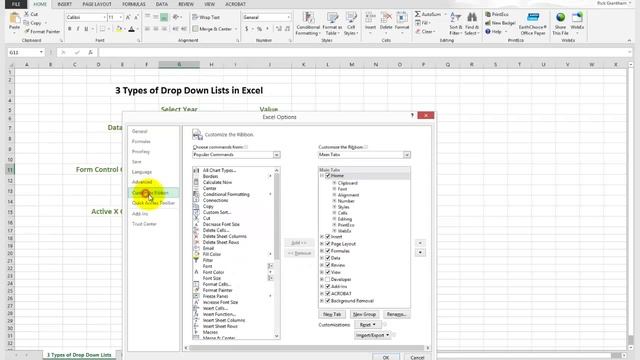The image size is (640, 360).
Task: Uncheck the Add-Ins tab checkbox
Action: click(x=328, y=287)
